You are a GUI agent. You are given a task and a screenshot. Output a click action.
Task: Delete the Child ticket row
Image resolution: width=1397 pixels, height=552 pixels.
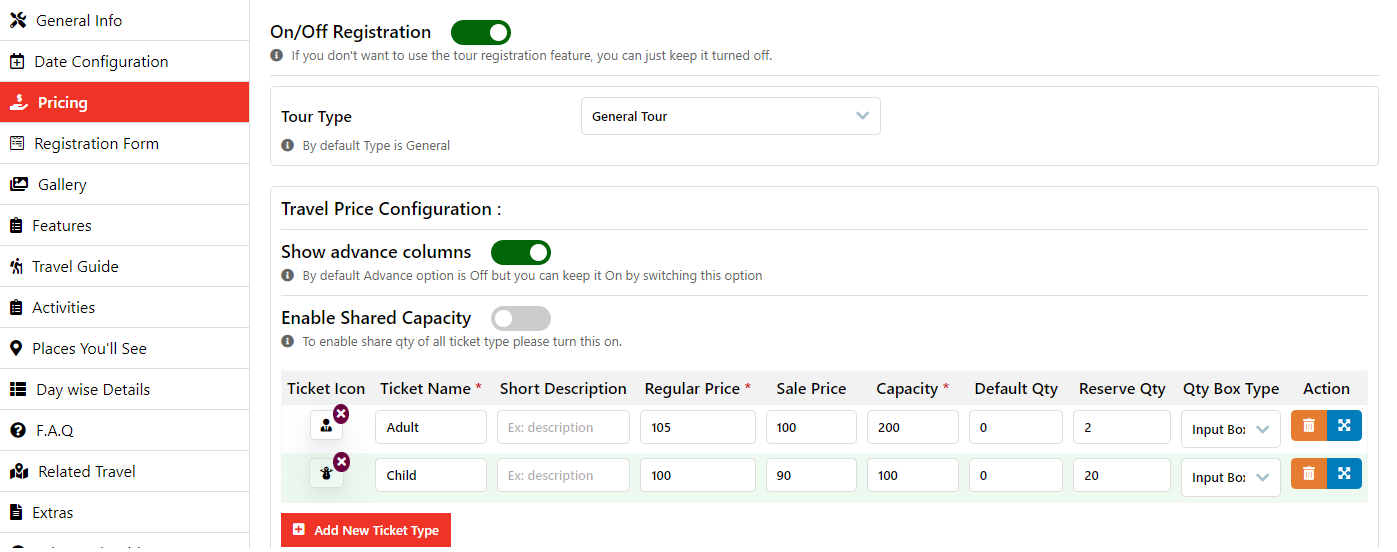[1309, 474]
